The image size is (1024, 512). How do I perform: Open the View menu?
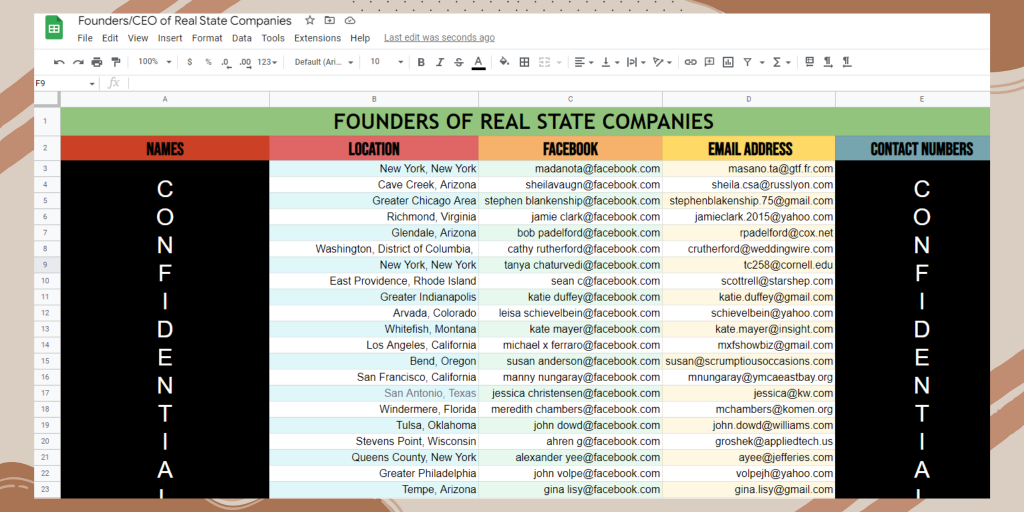tap(138, 38)
